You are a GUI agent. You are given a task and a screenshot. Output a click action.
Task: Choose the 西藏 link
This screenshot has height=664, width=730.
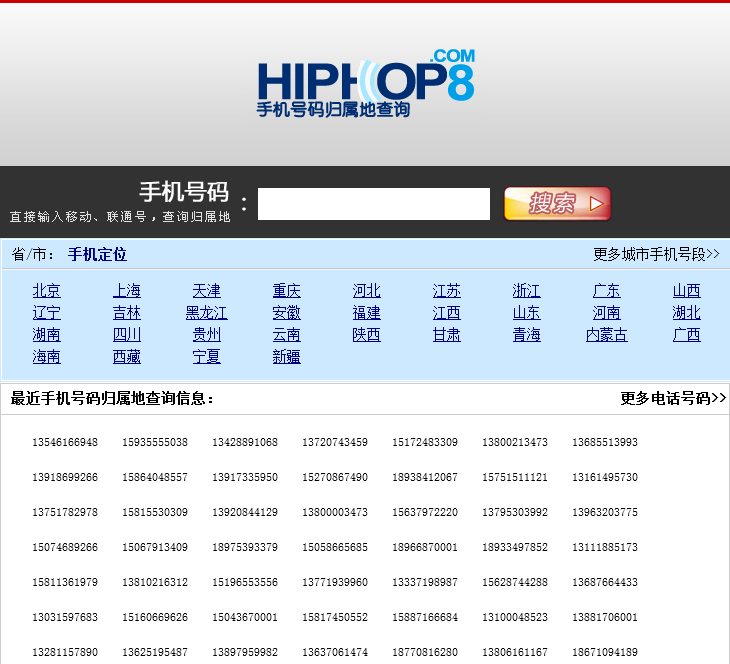point(127,357)
